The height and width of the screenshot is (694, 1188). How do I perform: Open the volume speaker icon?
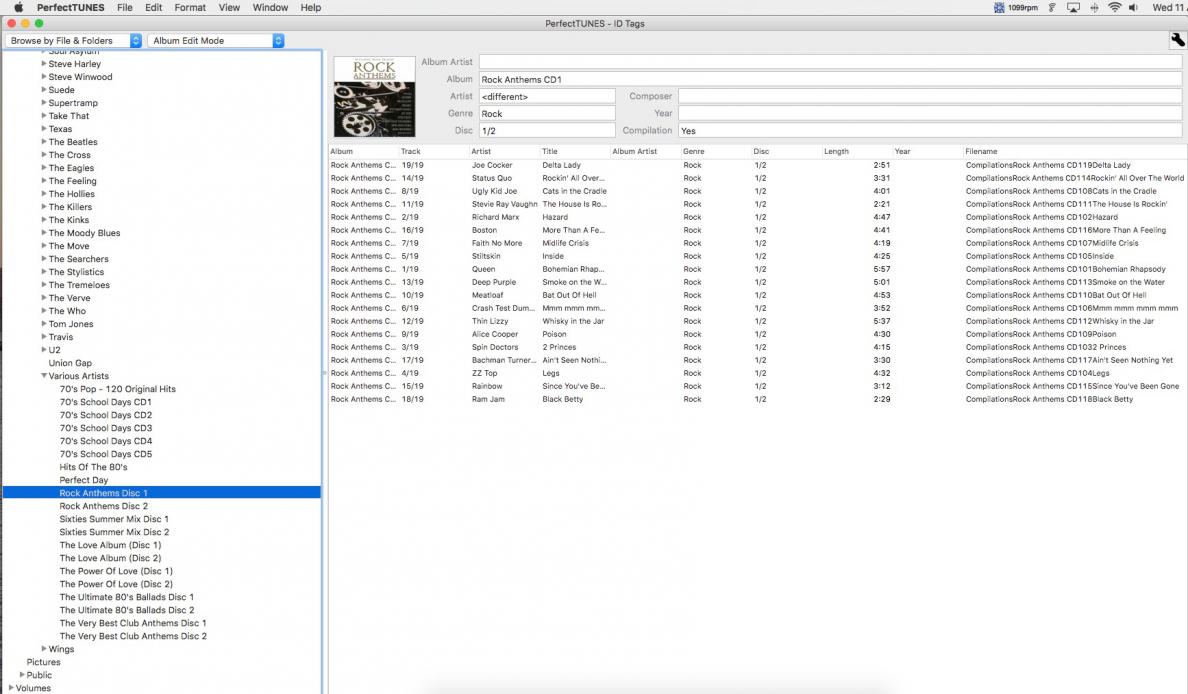point(1134,8)
